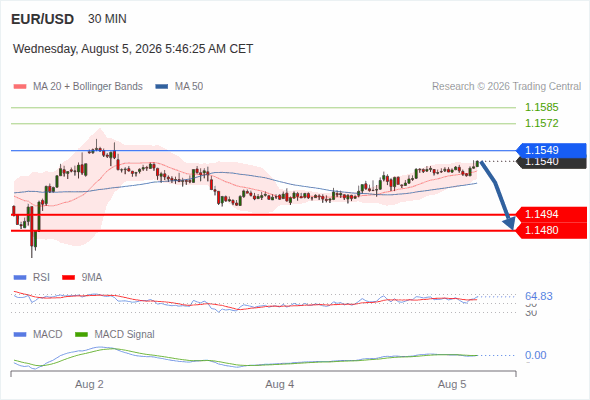Click the RSI value 64.83 label
590x400 pixels.
[x=539, y=297]
